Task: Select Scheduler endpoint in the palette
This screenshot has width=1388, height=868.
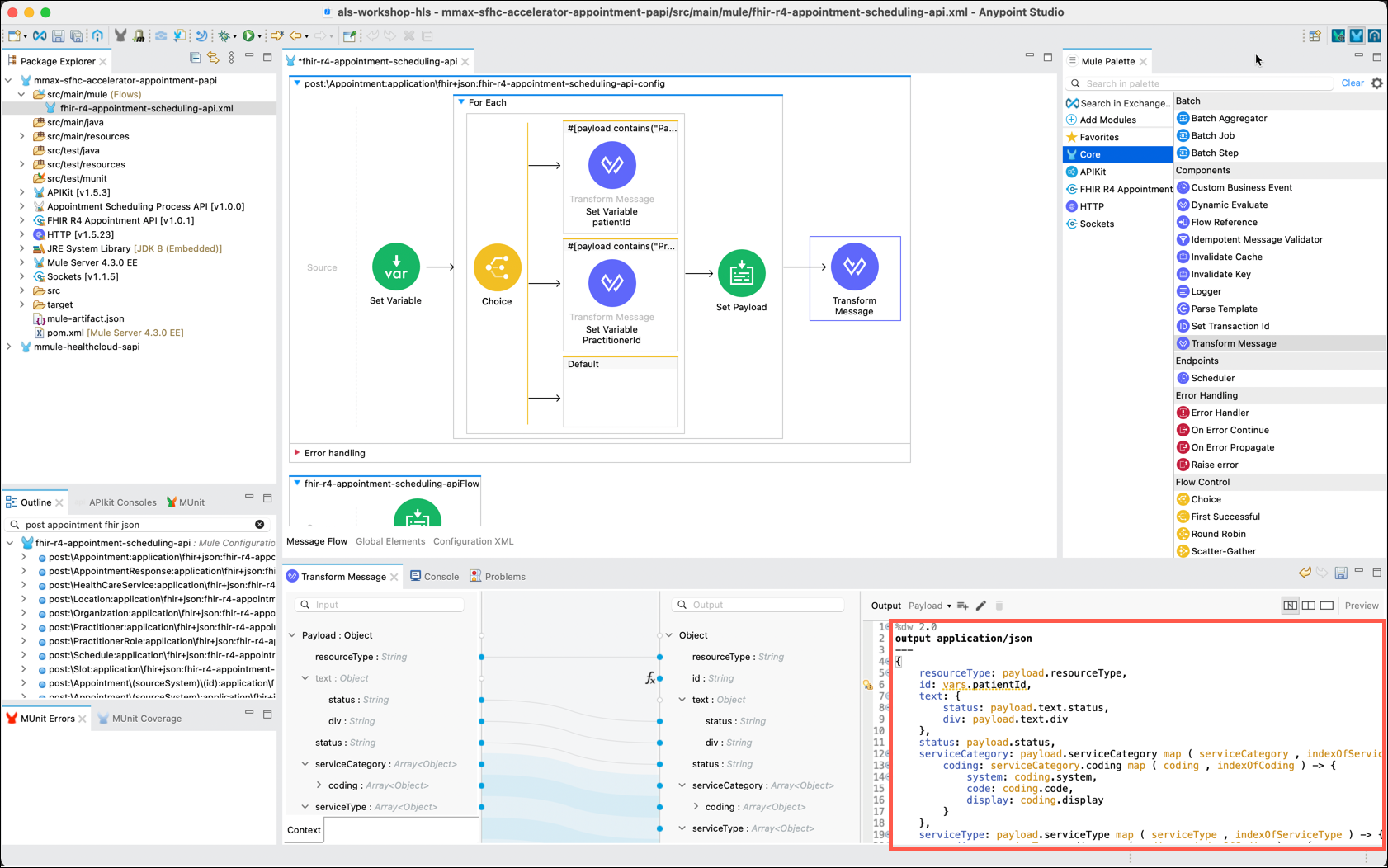Action: click(x=1212, y=378)
